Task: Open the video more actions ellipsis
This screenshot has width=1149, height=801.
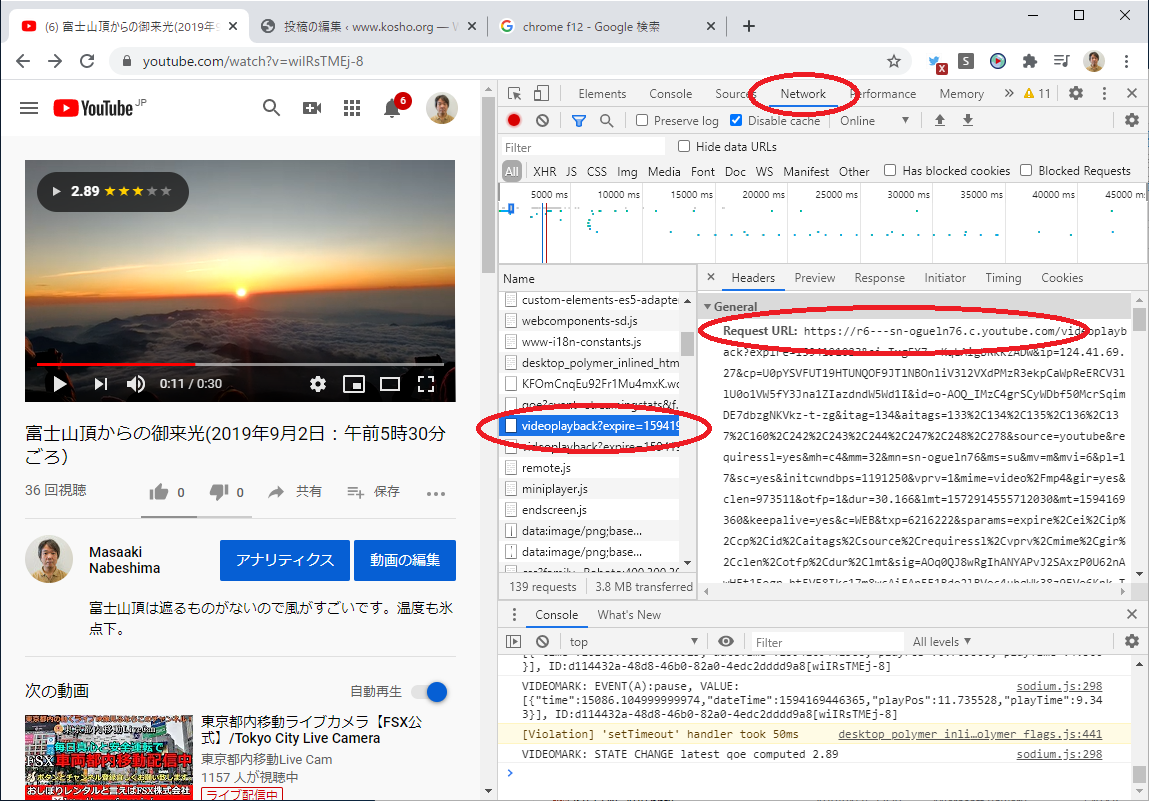Action: point(436,493)
